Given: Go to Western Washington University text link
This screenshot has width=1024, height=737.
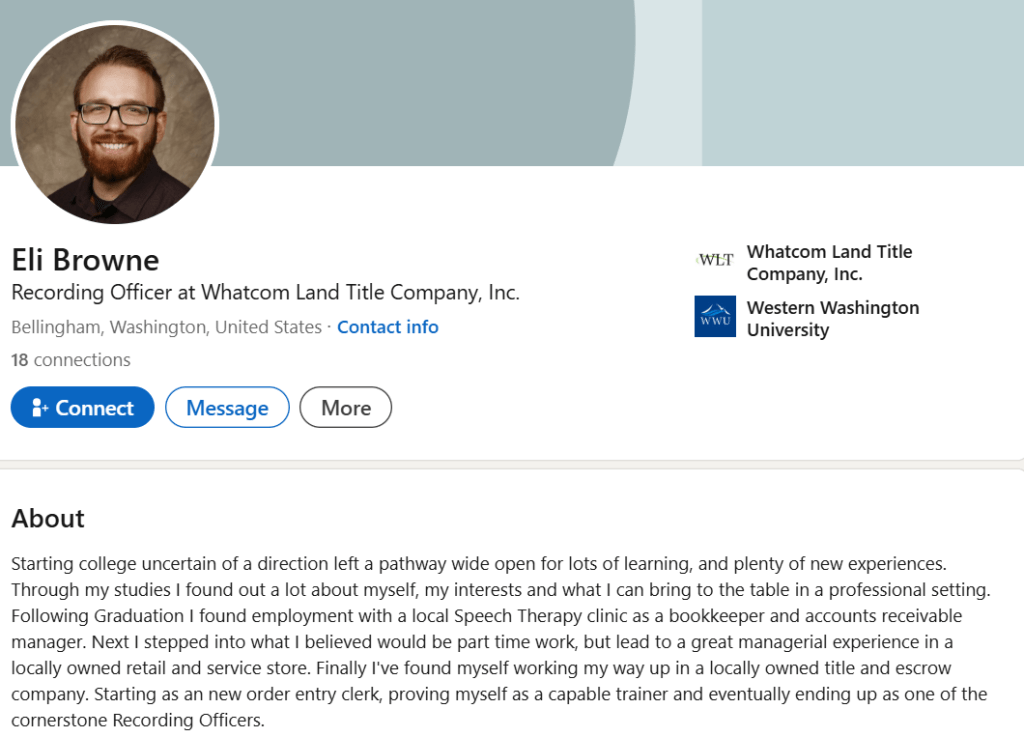Looking at the screenshot, I should pyautogui.click(x=832, y=319).
